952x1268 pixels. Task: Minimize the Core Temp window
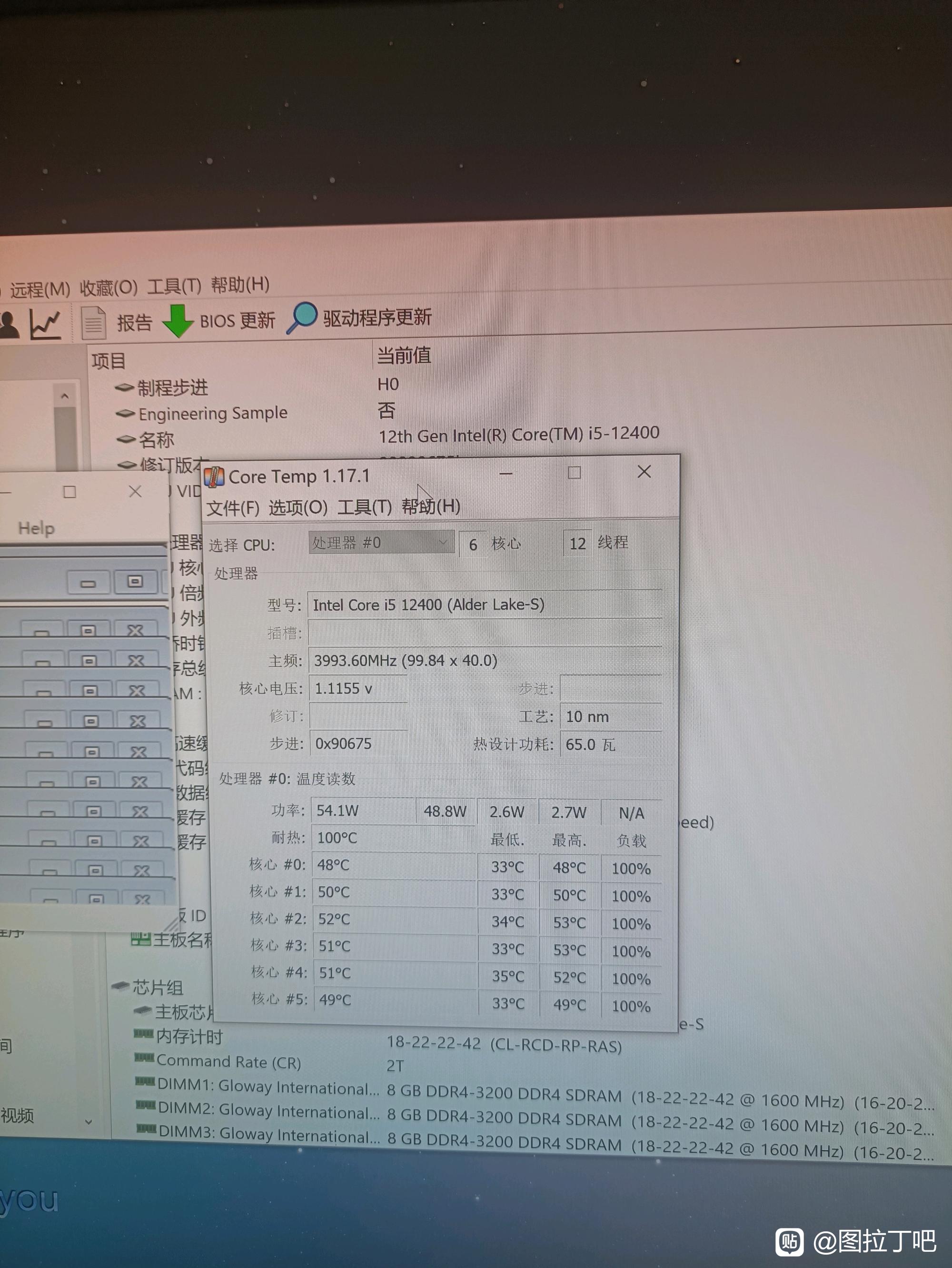(506, 474)
